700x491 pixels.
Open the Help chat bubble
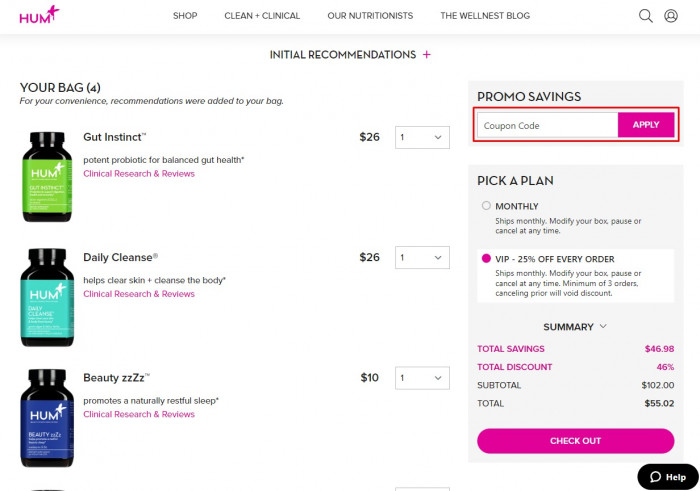[x=668, y=477]
